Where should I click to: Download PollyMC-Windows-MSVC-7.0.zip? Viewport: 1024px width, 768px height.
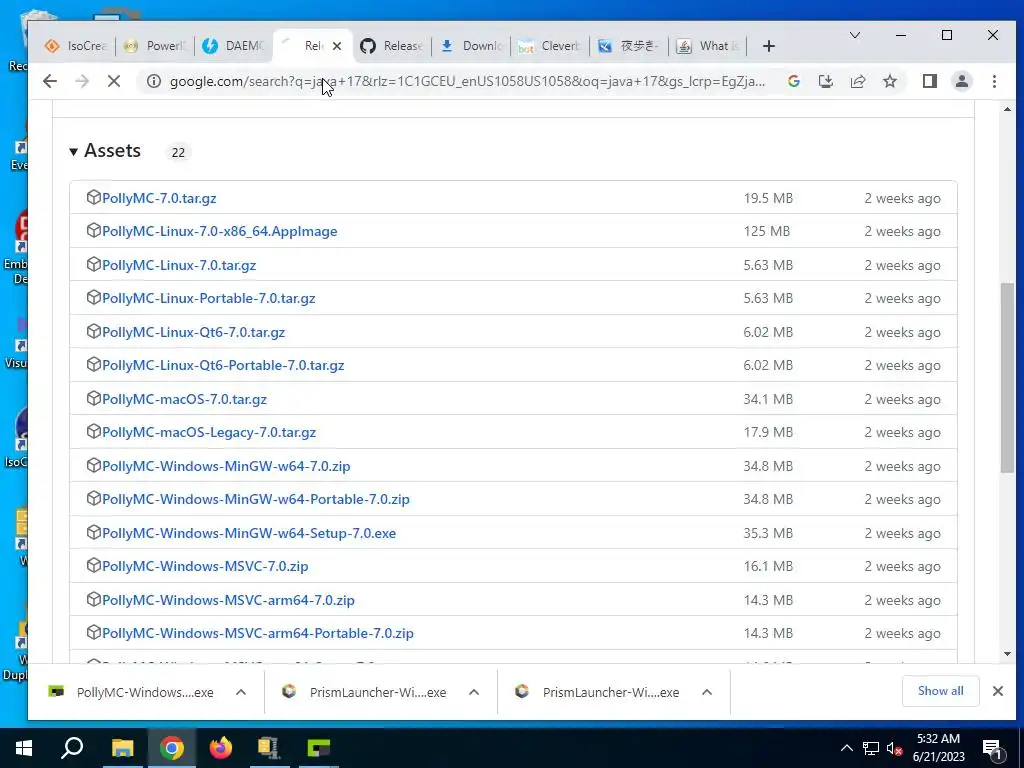coord(205,566)
